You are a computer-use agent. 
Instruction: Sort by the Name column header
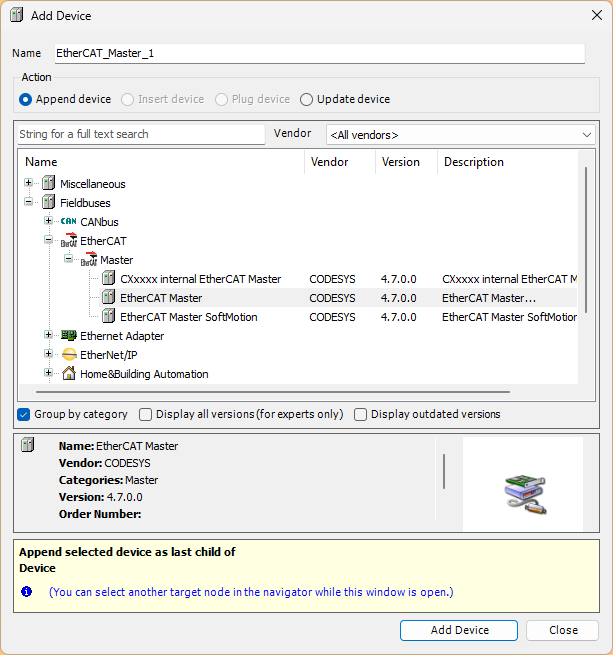(161, 162)
